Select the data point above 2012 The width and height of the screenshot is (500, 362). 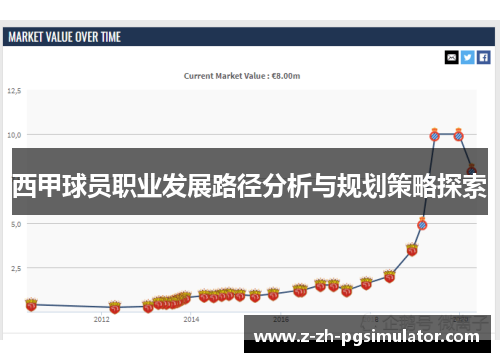(115, 307)
